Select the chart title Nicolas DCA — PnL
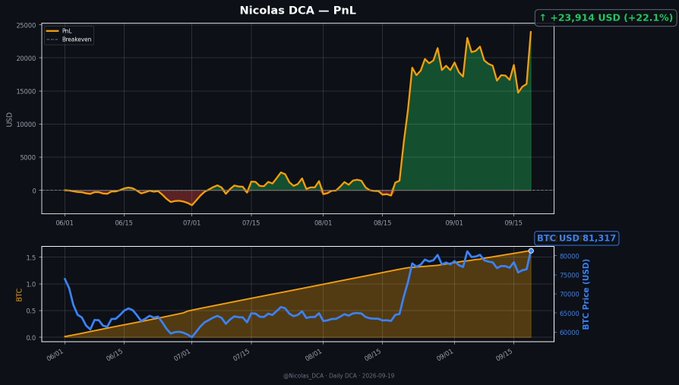679x385 pixels. point(298,10)
